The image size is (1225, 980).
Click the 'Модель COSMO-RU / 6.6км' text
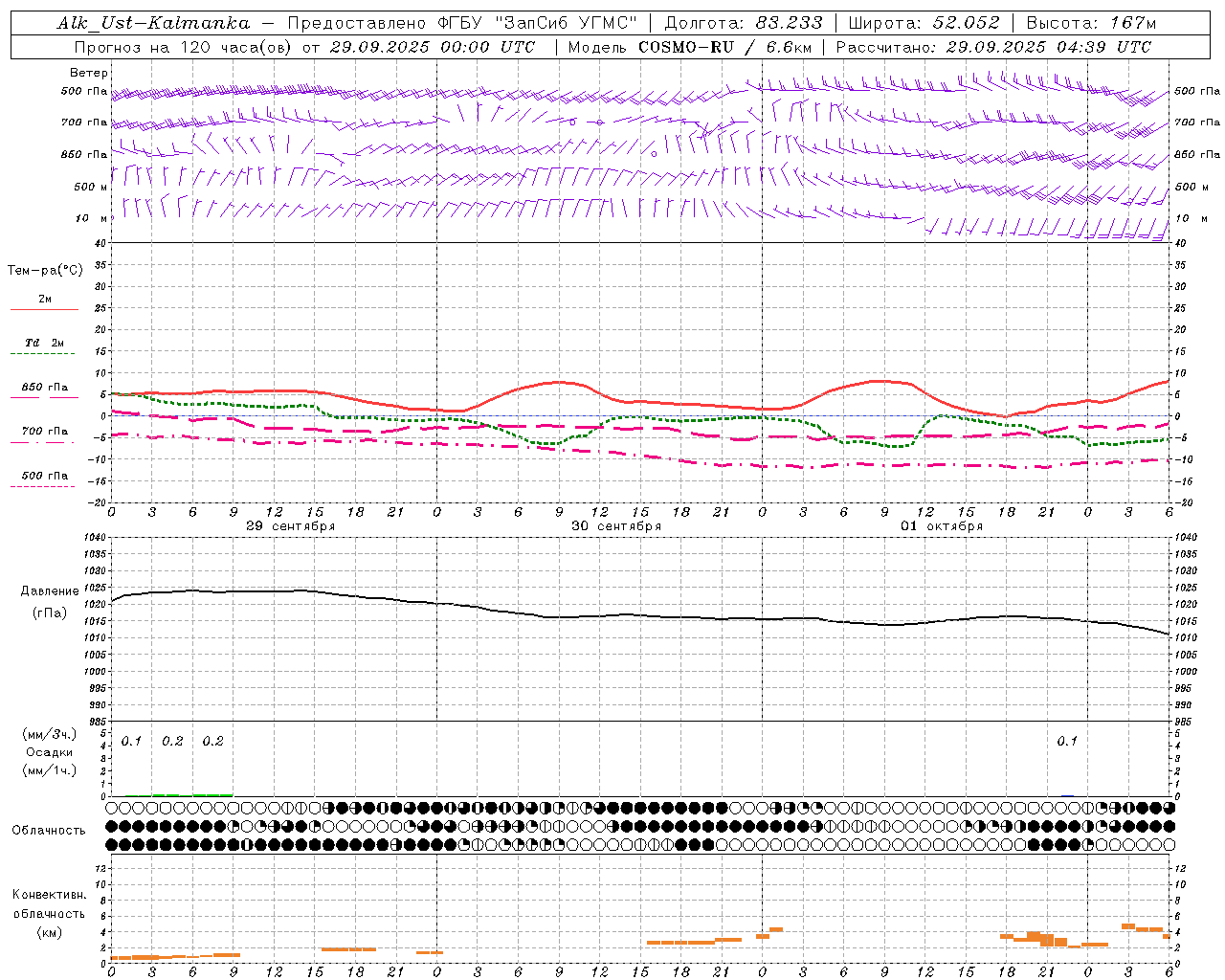[x=690, y=47]
